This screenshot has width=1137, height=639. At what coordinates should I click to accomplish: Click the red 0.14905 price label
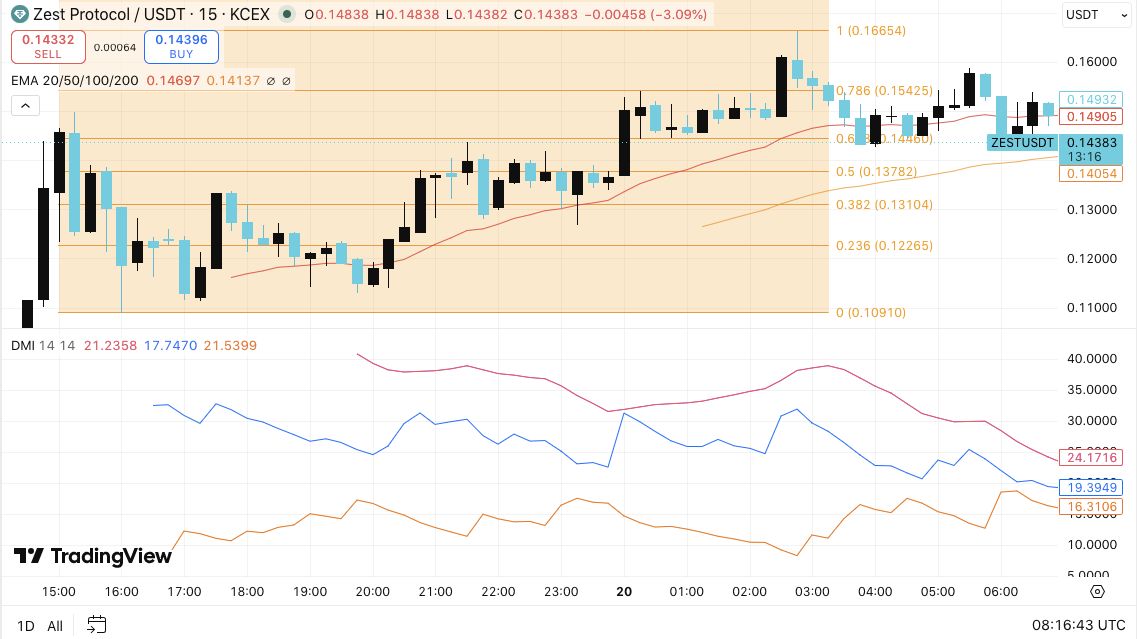pyautogui.click(x=1091, y=117)
